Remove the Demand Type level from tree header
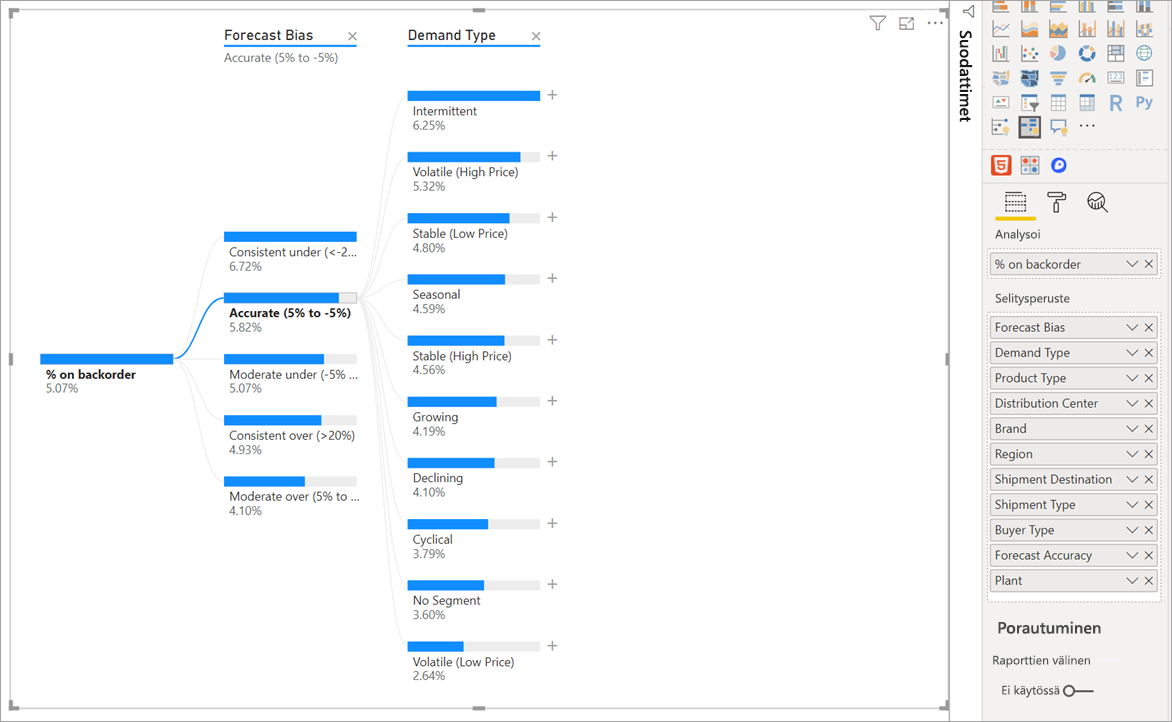 pos(536,36)
